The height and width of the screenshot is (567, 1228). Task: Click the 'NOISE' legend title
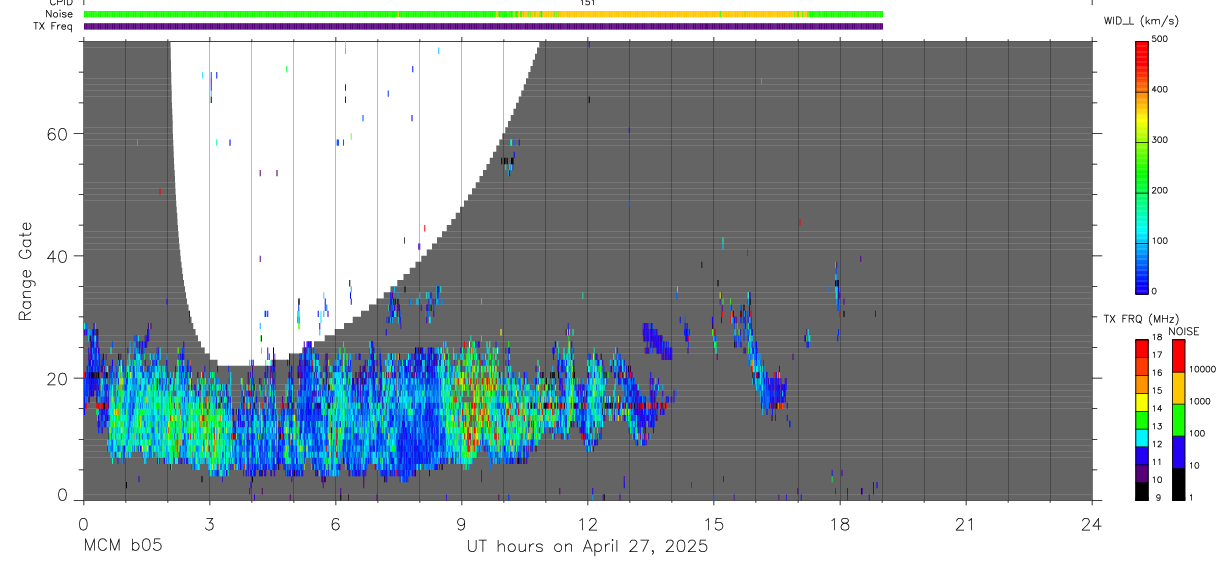click(x=1183, y=332)
